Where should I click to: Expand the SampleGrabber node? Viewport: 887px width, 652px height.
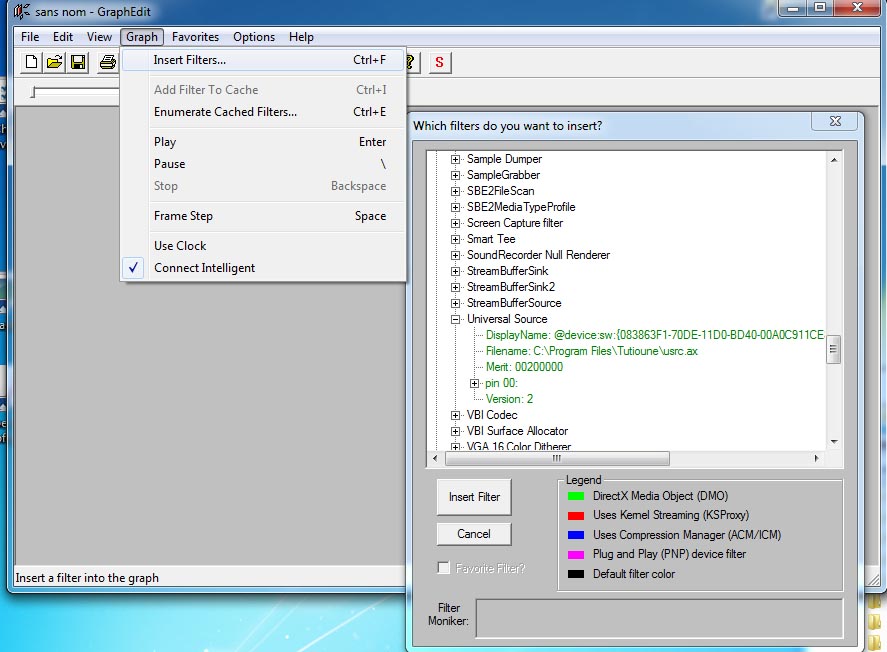pos(455,175)
